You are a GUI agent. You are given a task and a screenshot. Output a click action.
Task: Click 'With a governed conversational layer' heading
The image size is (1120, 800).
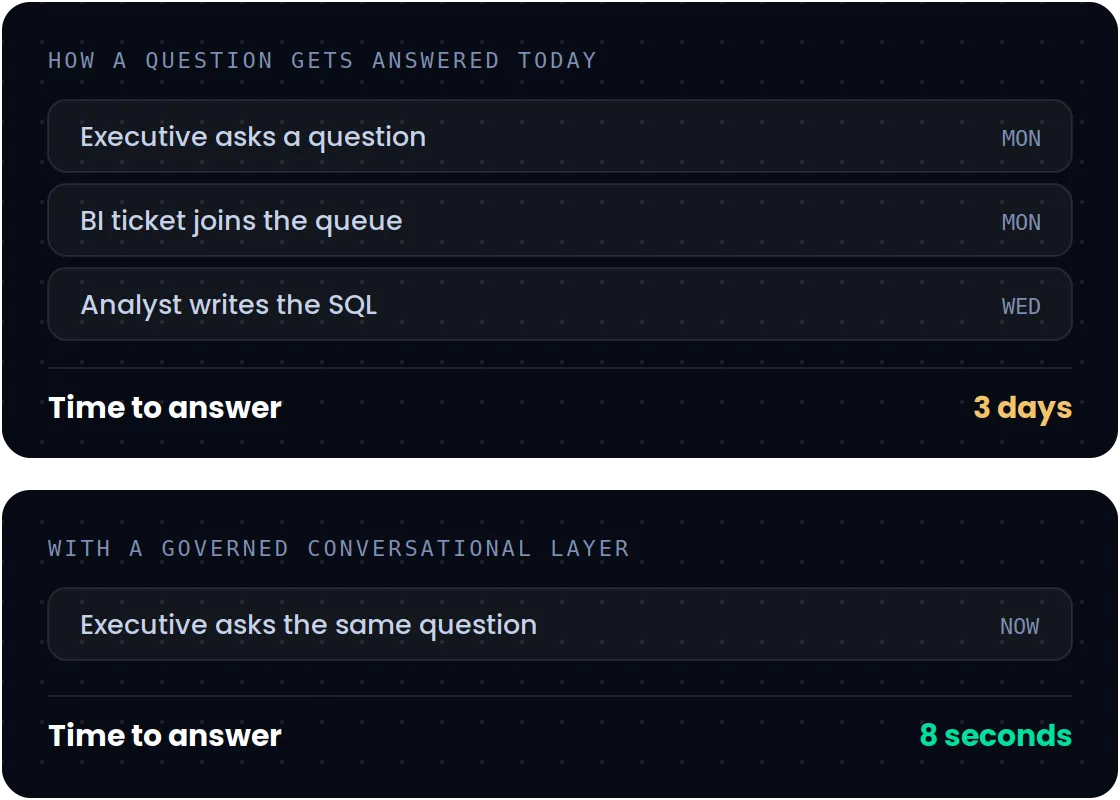[339, 549]
